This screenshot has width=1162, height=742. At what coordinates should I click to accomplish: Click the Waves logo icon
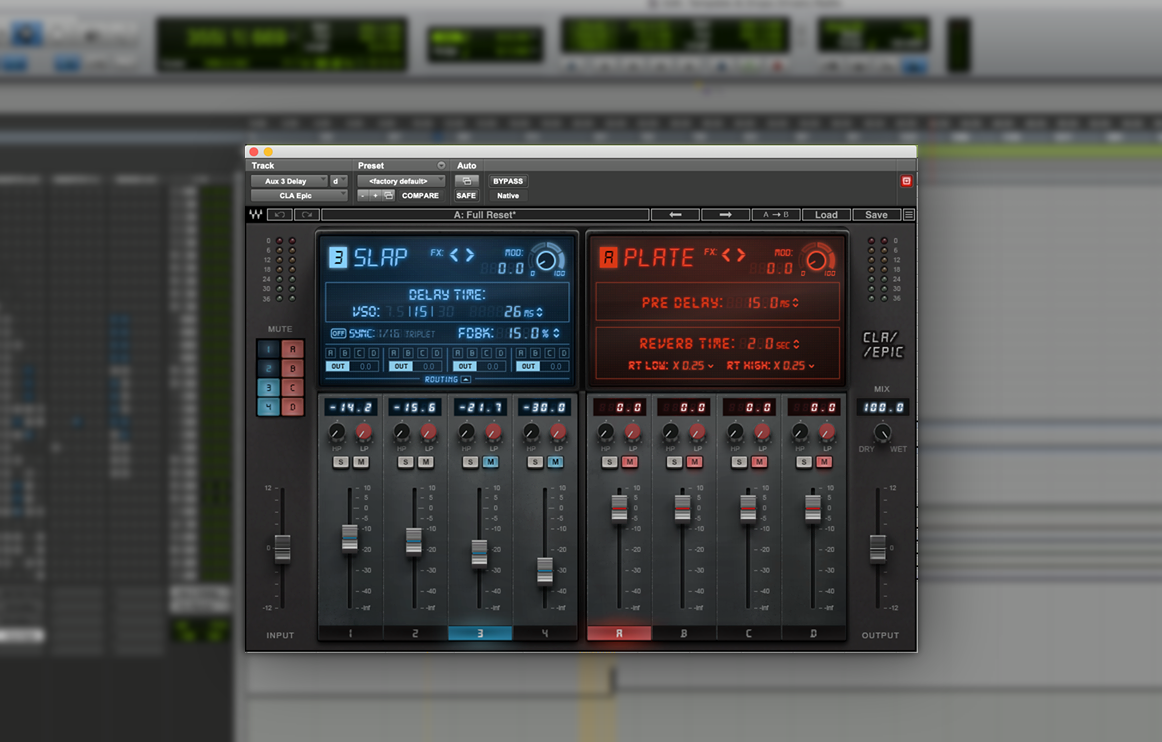(256, 215)
